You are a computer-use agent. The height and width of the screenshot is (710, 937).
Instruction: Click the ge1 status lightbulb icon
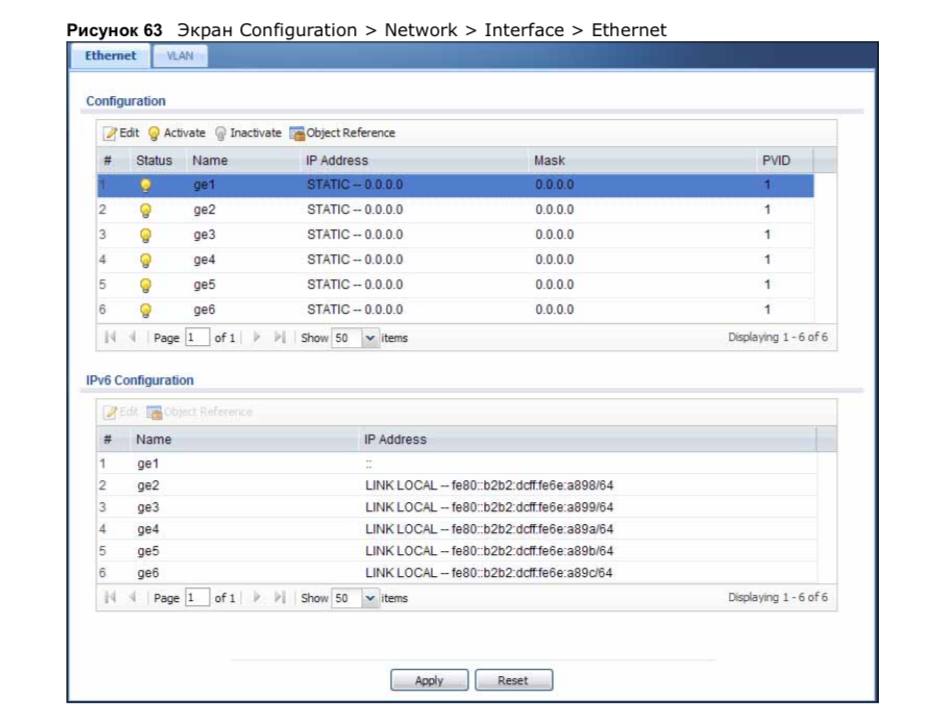coord(145,185)
